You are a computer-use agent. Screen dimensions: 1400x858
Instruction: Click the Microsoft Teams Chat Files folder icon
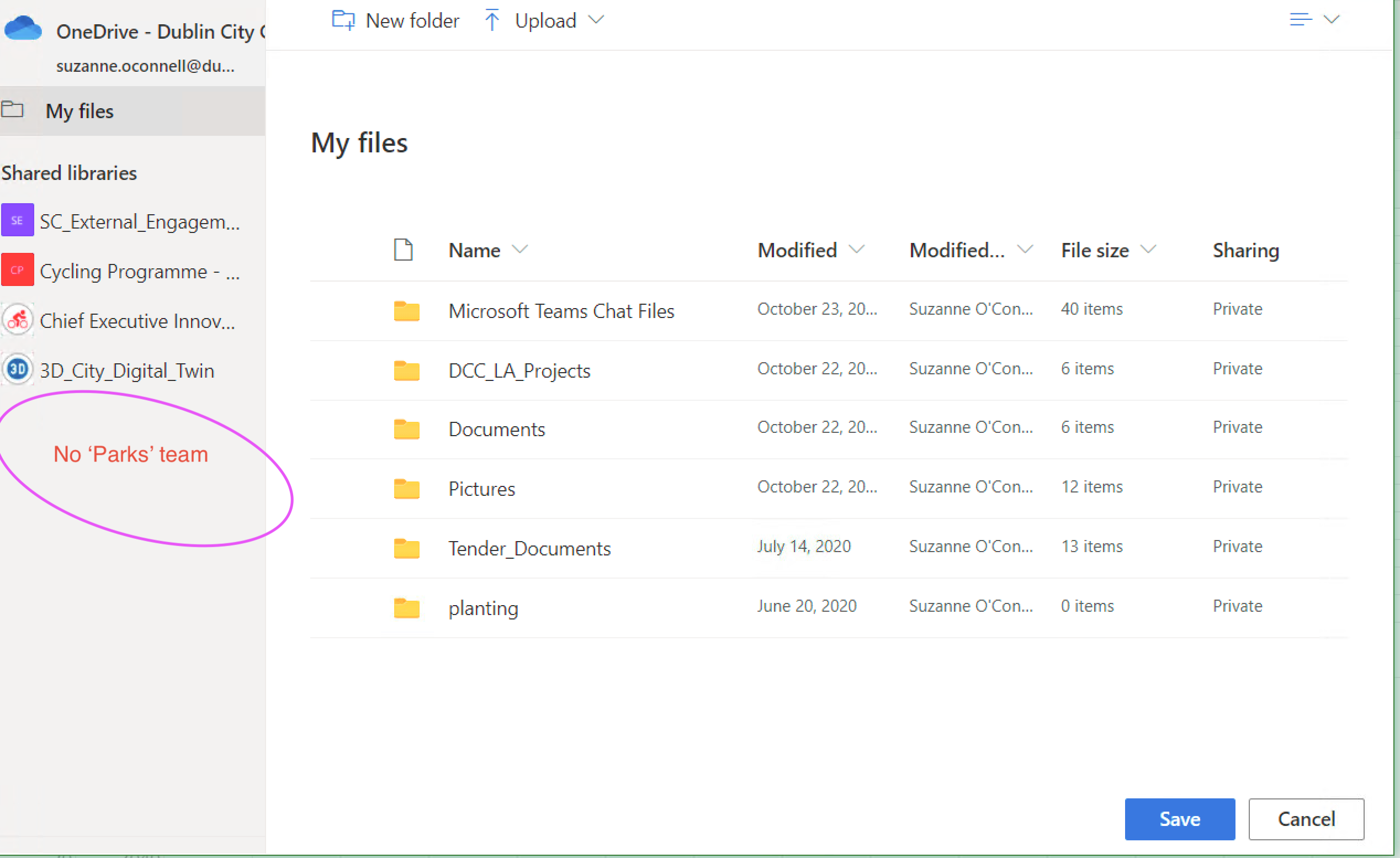pos(406,311)
